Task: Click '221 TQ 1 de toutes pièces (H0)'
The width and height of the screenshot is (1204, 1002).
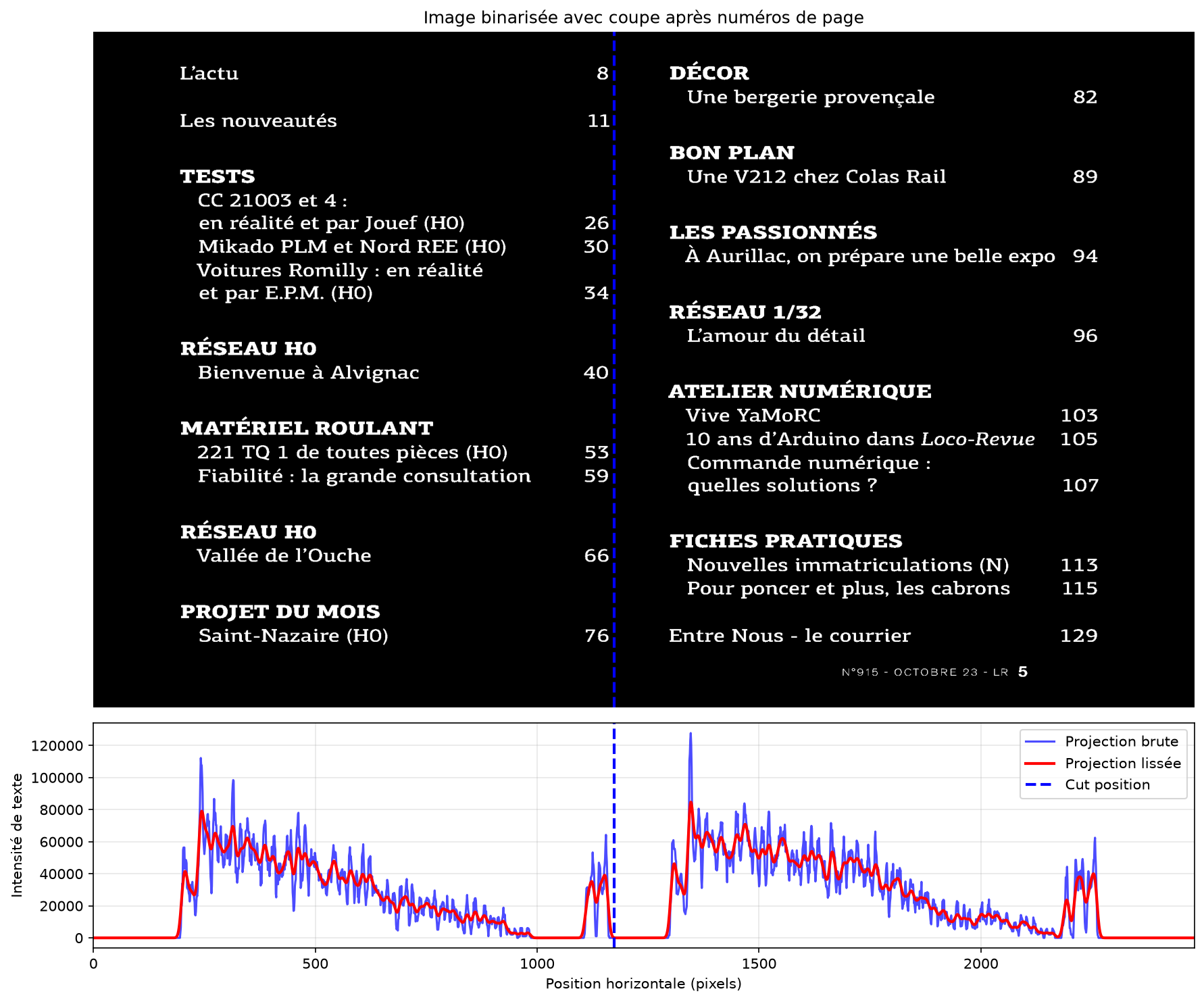Action: [x=352, y=453]
